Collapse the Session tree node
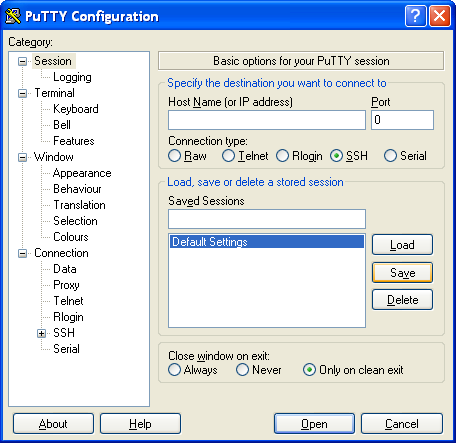The image size is (456, 443). click(x=22, y=61)
